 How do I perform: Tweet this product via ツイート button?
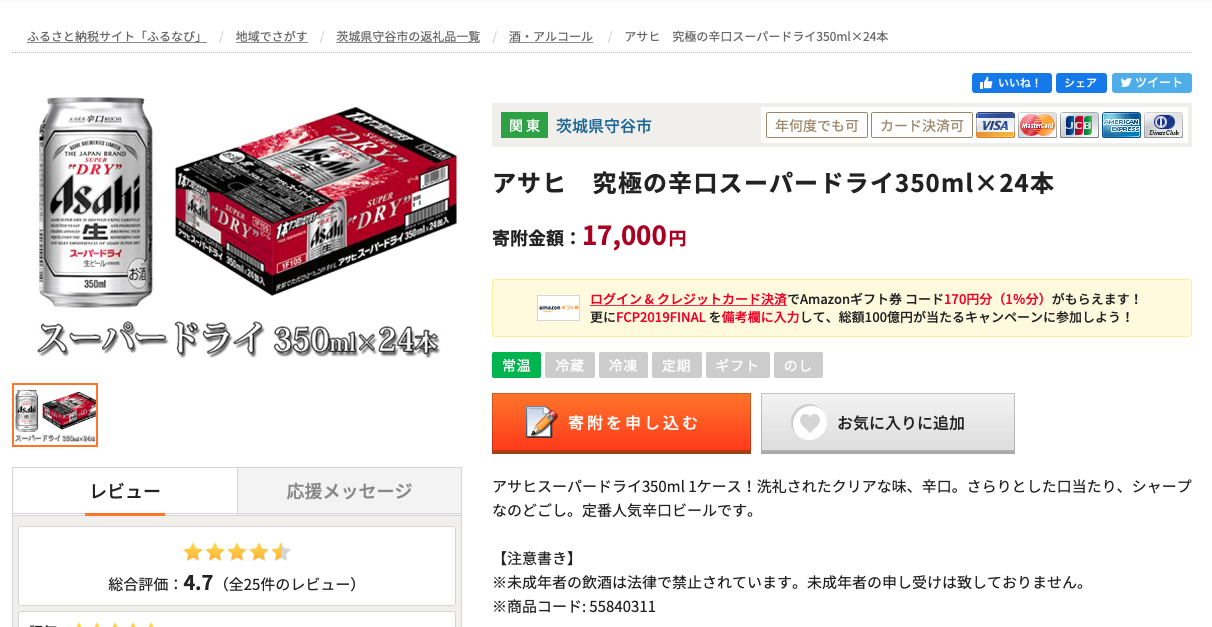tap(1151, 83)
